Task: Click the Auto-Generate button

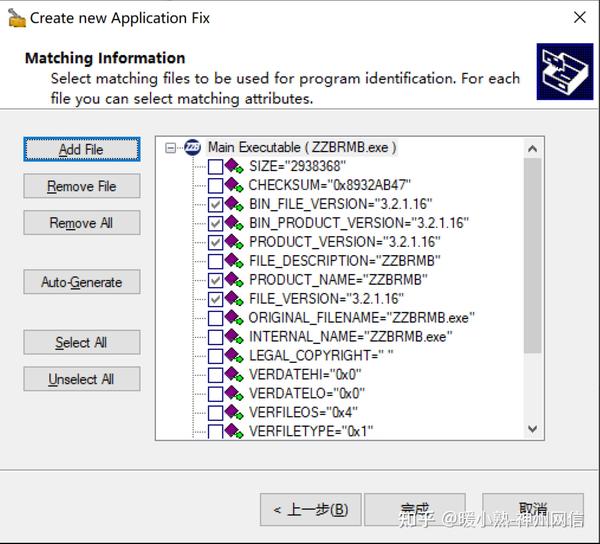Action: pos(82,282)
